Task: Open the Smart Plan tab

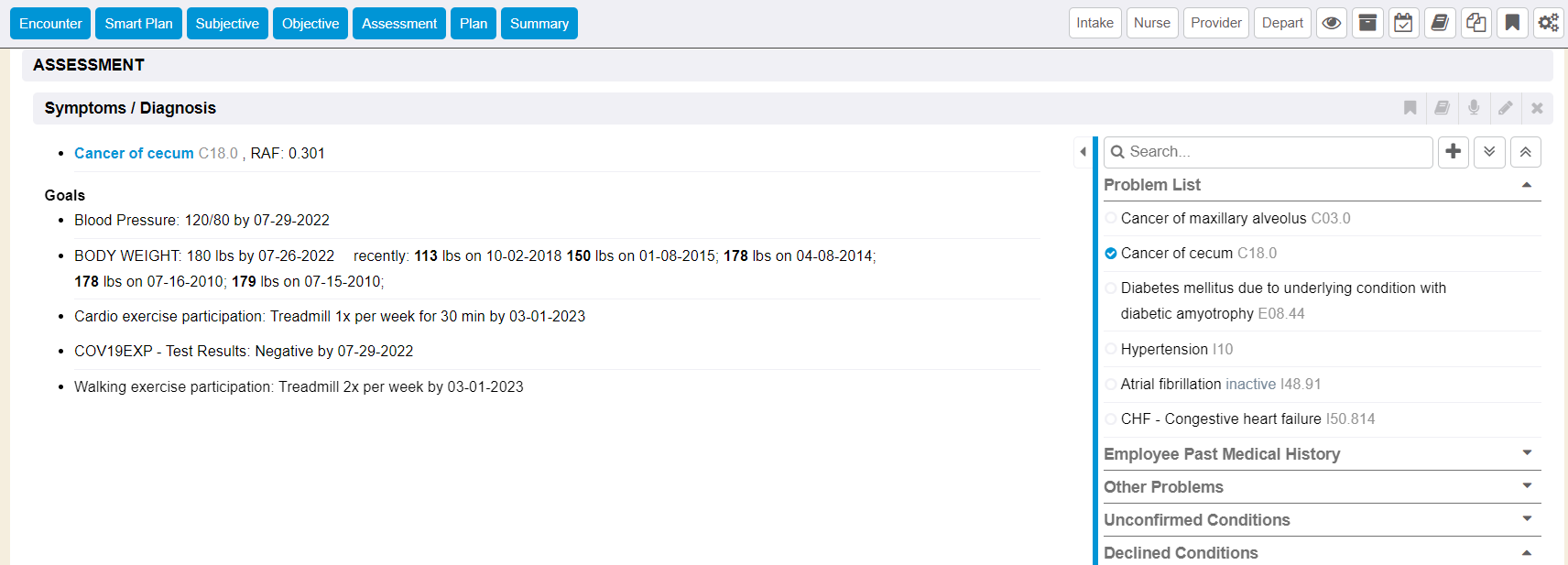Action: pos(138,24)
